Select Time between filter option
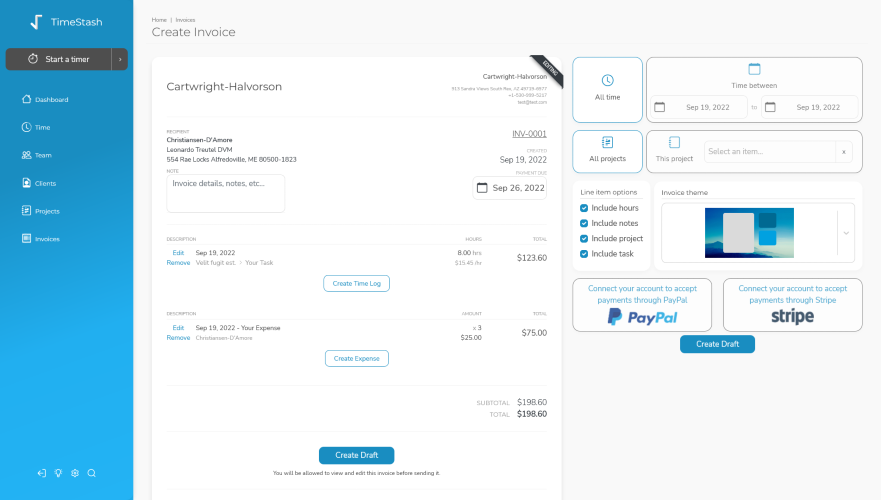 [754, 76]
